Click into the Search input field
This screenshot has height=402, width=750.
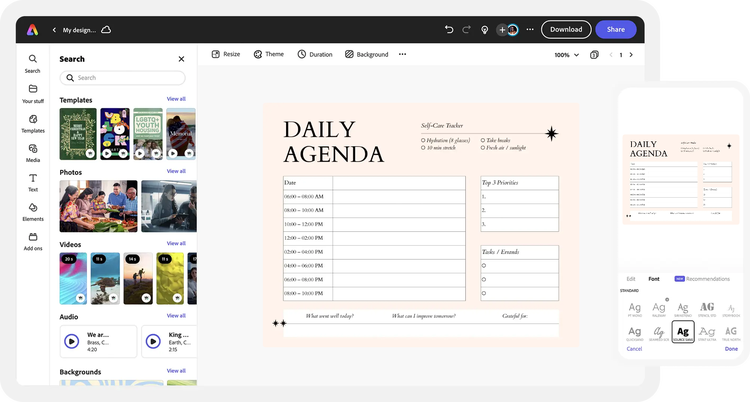tap(122, 78)
